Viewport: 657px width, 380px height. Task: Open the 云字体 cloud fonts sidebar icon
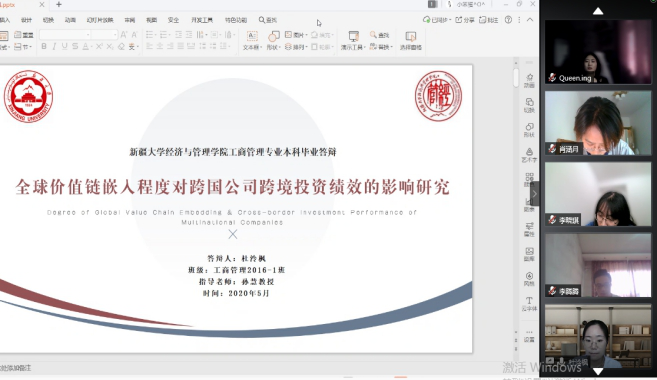pyautogui.click(x=529, y=304)
